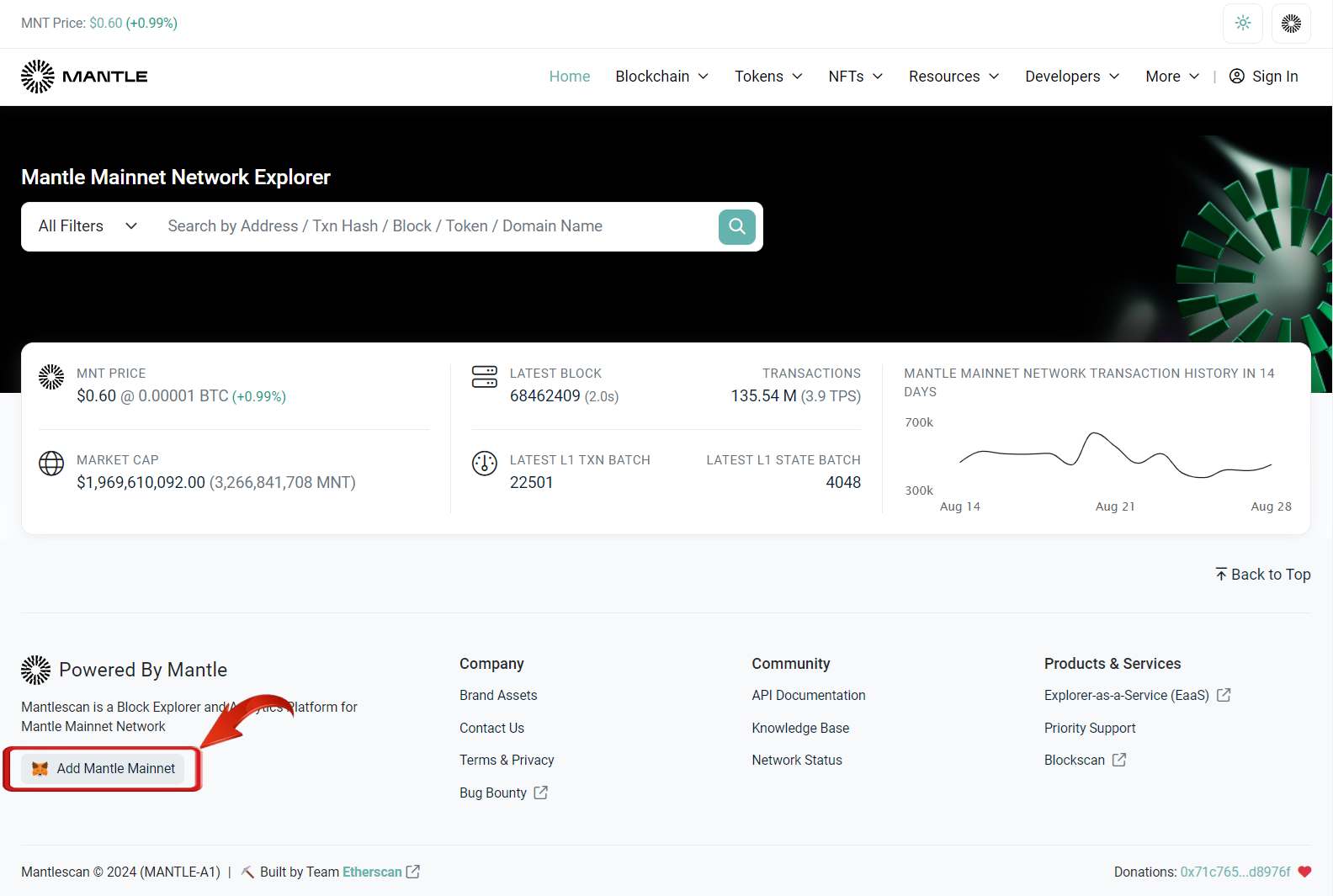1333x896 pixels.
Task: Expand the Resources menu
Action: pos(954,77)
